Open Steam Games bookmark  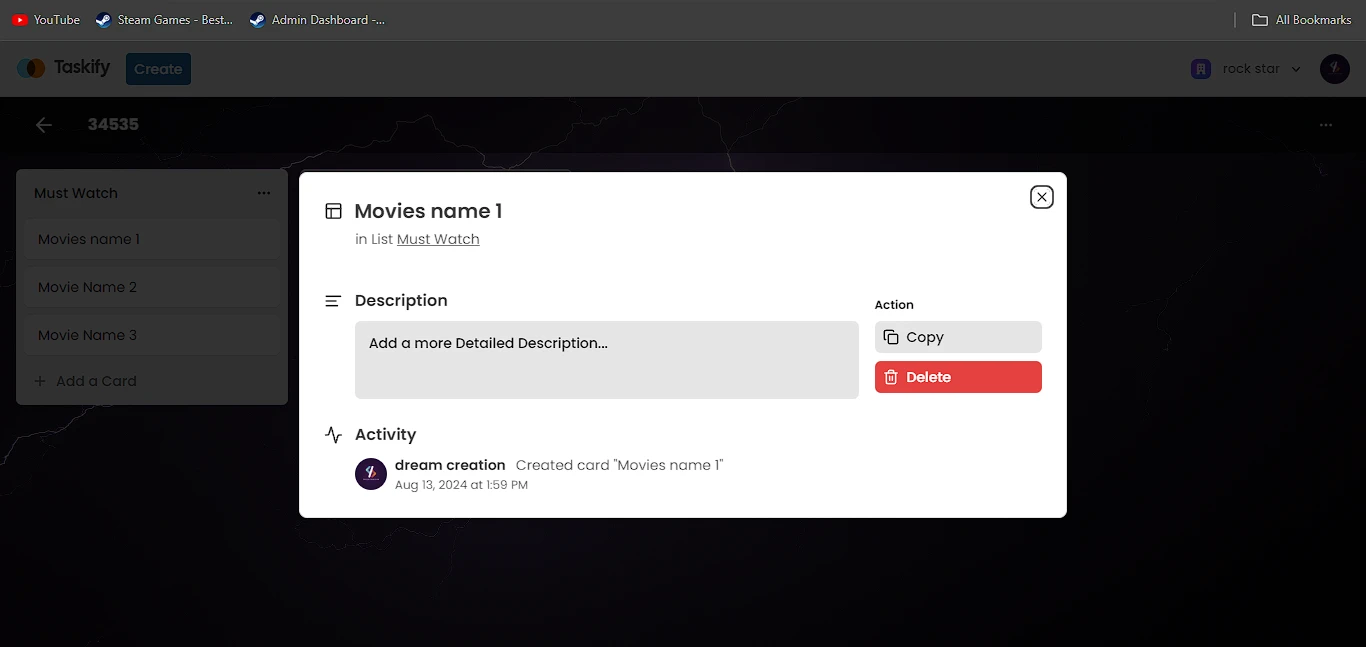coord(164,20)
